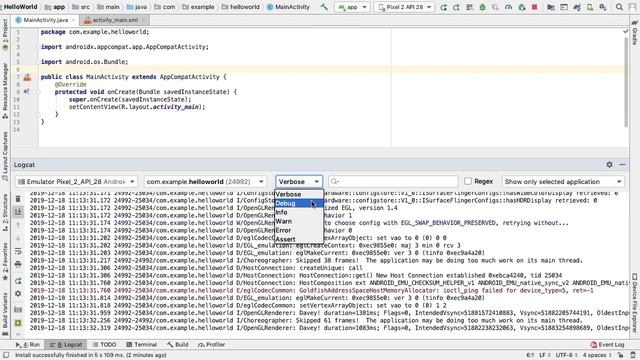640x360 pixels.
Task: Click into the Logcat search field
Action: tap(393, 182)
